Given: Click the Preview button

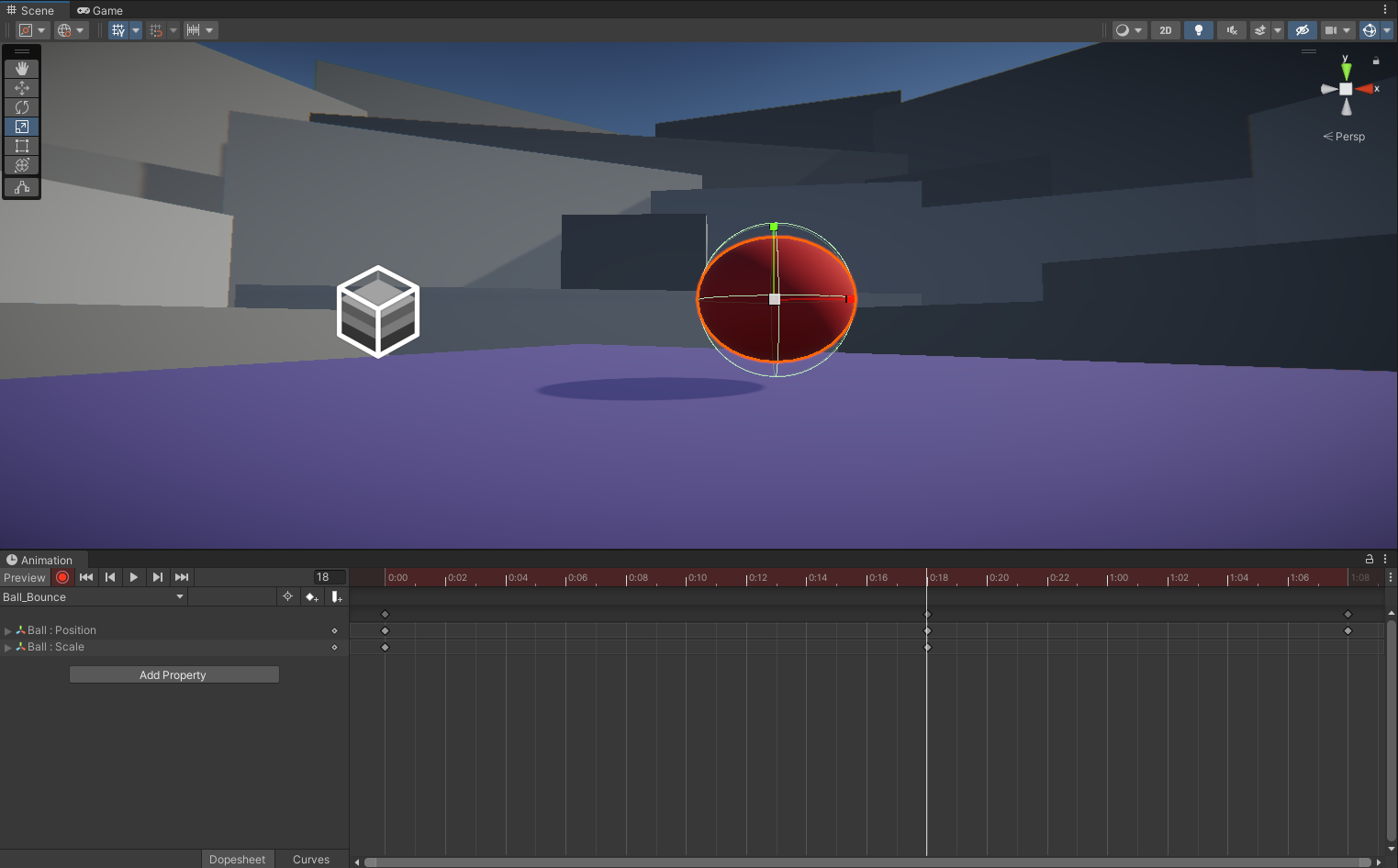Looking at the screenshot, I should 24,578.
